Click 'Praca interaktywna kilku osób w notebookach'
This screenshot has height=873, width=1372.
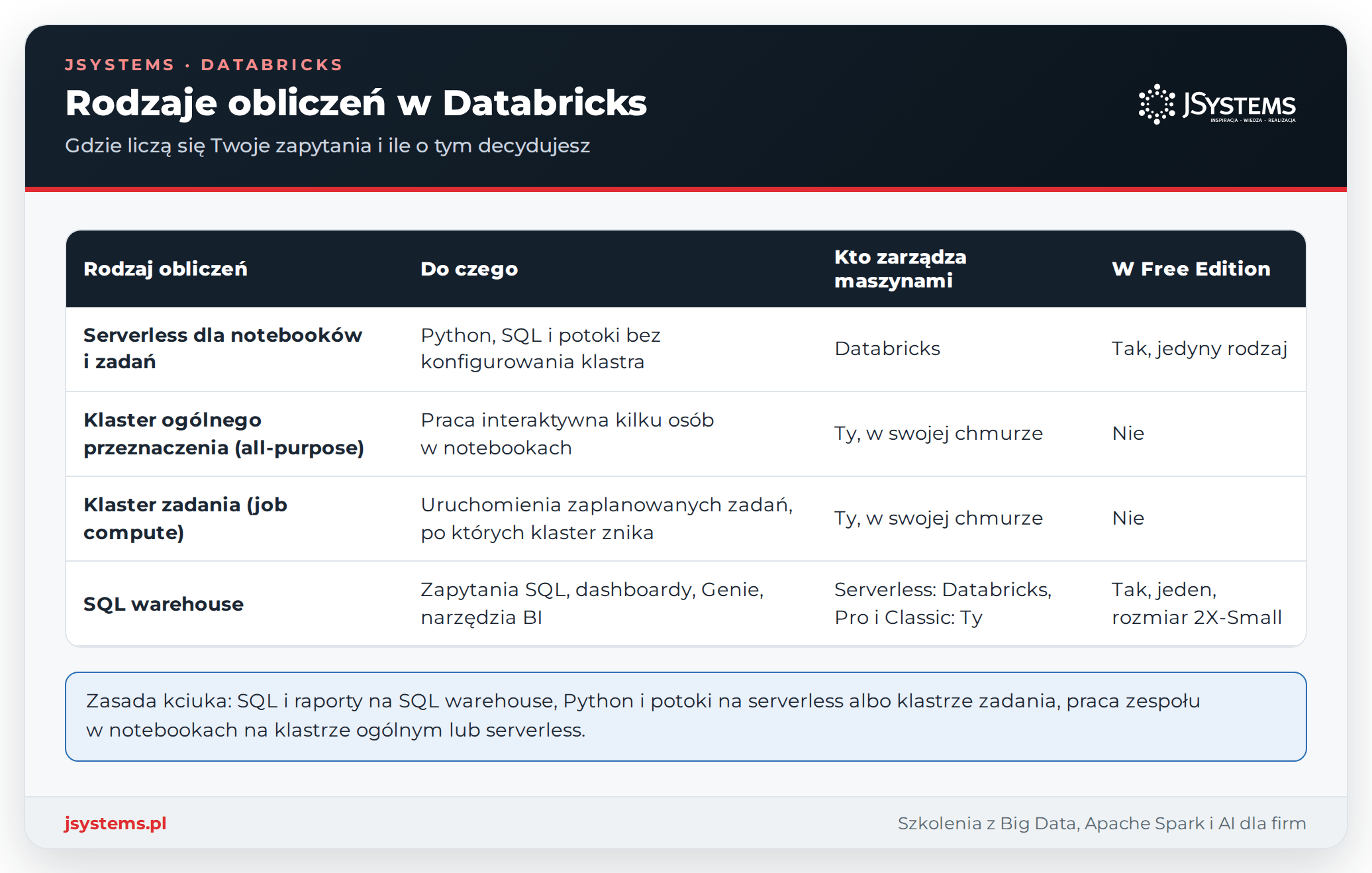[567, 434]
